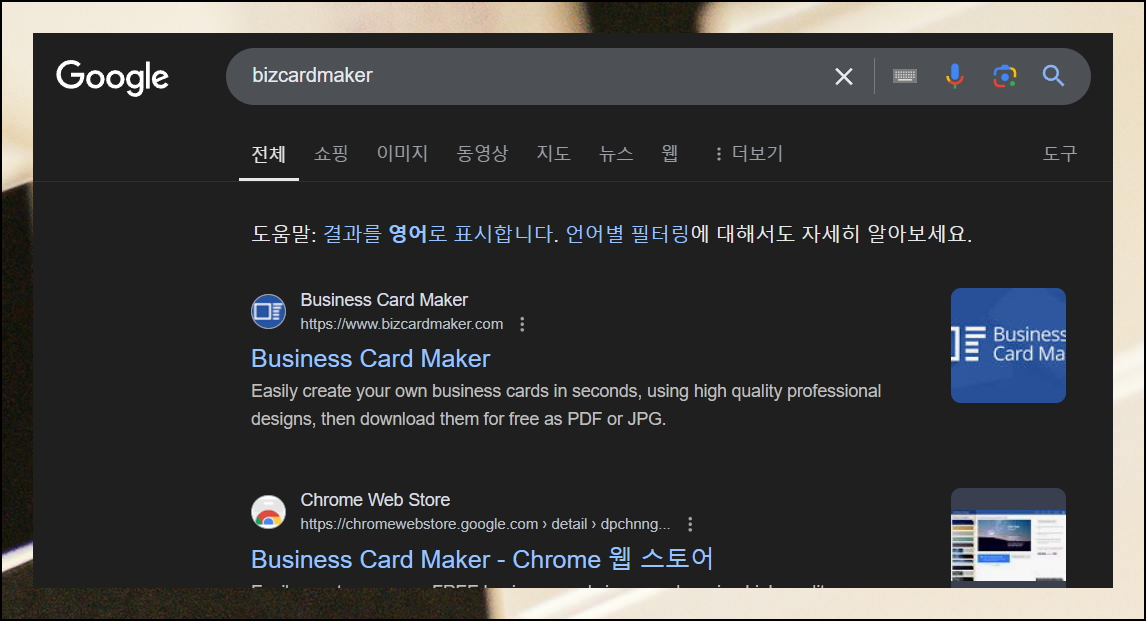Click the Chrome Web Store result thumbnail
This screenshot has height=621, width=1146.
point(1008,537)
